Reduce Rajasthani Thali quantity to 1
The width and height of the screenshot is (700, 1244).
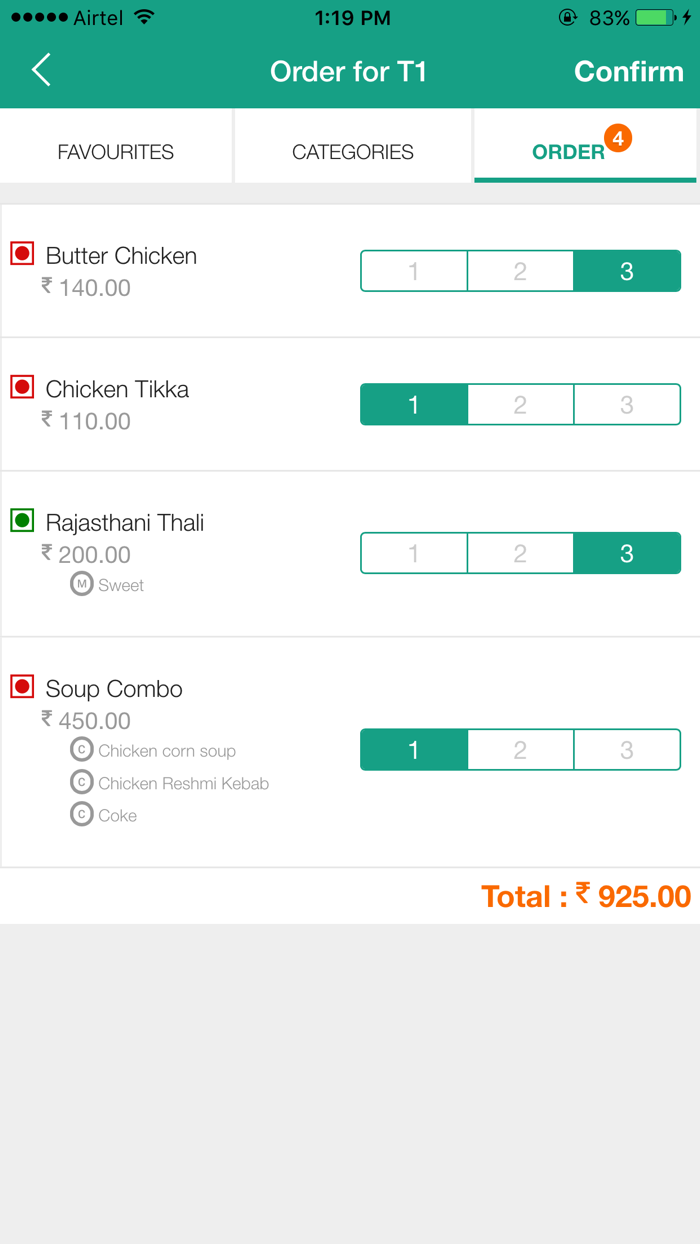tap(414, 552)
